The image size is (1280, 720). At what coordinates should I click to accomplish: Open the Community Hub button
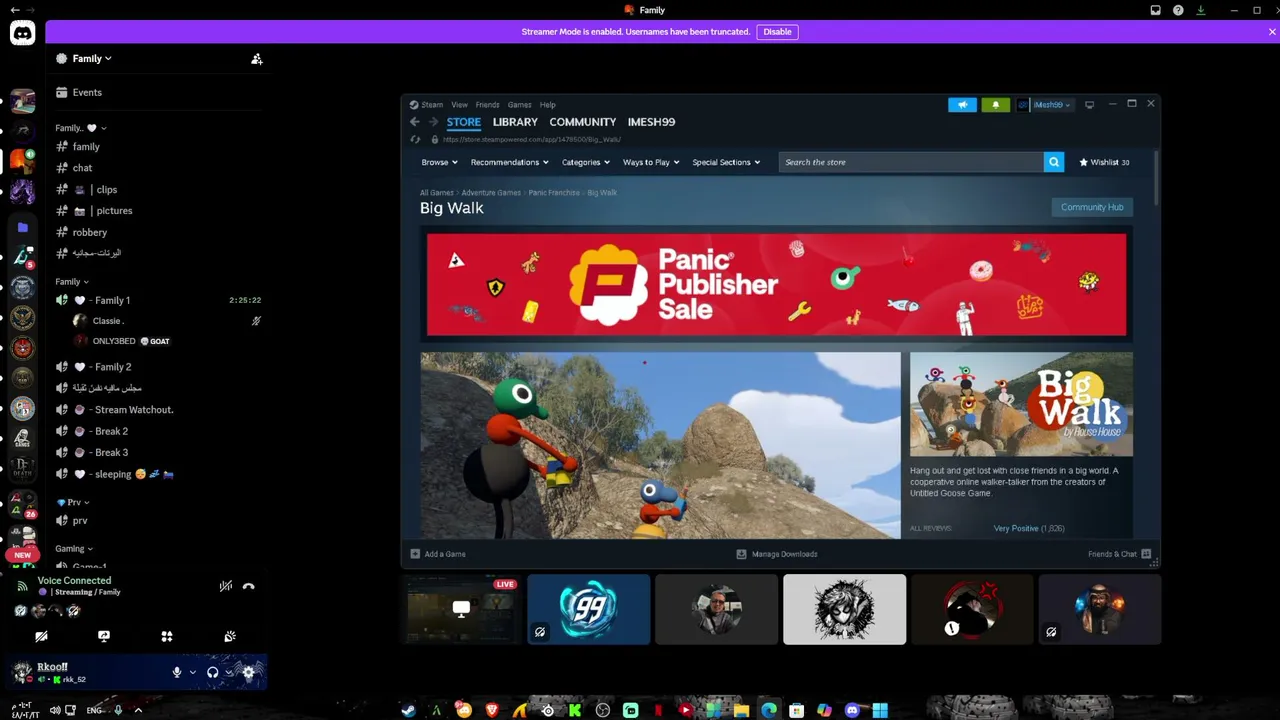(1092, 207)
